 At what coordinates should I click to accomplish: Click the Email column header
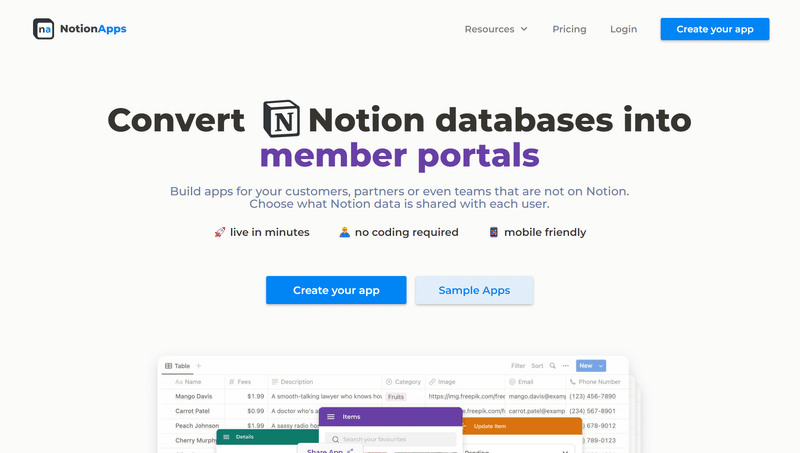coord(536,382)
